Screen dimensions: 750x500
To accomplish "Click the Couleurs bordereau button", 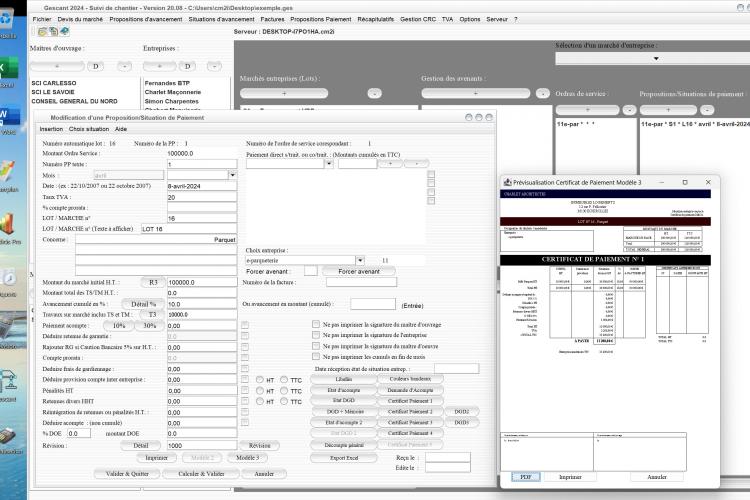I will pyautogui.click(x=410, y=379).
